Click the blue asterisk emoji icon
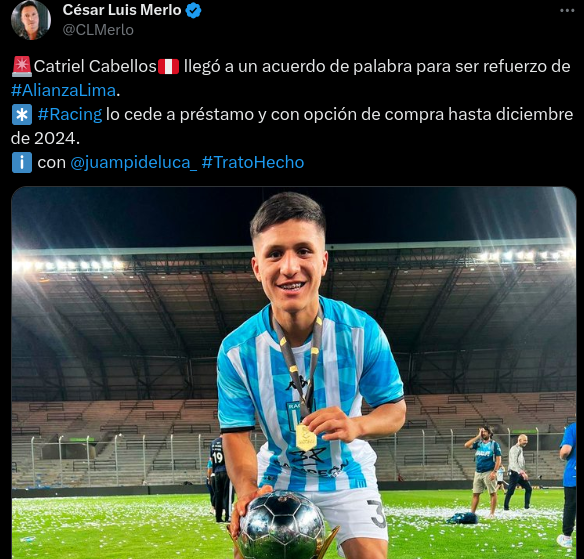 [x=22, y=115]
